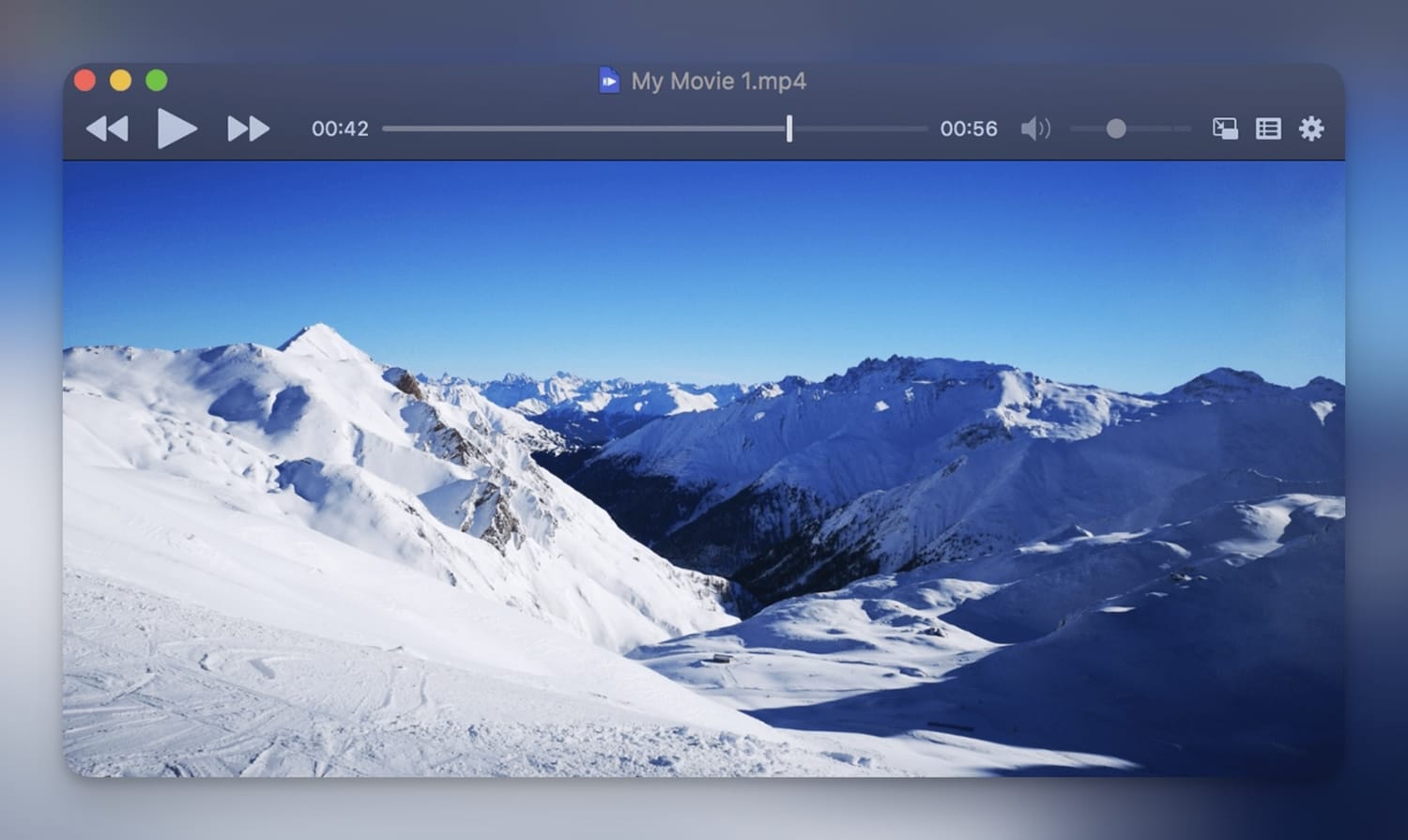Click the playback progress bar handle
This screenshot has height=840, width=1408.
789,129
